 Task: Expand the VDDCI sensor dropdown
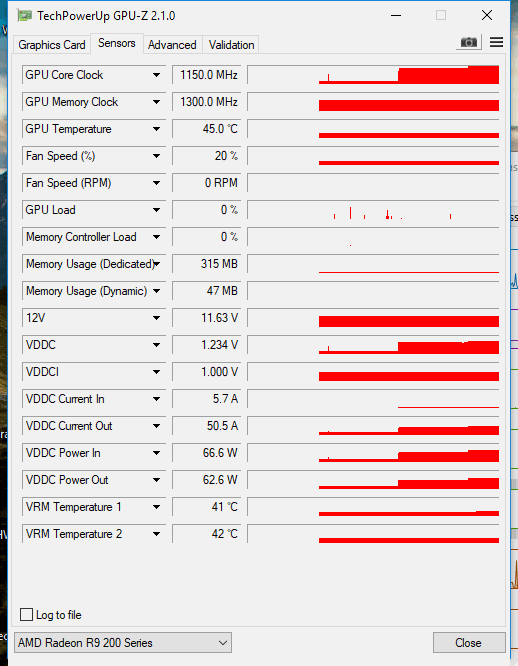point(156,372)
